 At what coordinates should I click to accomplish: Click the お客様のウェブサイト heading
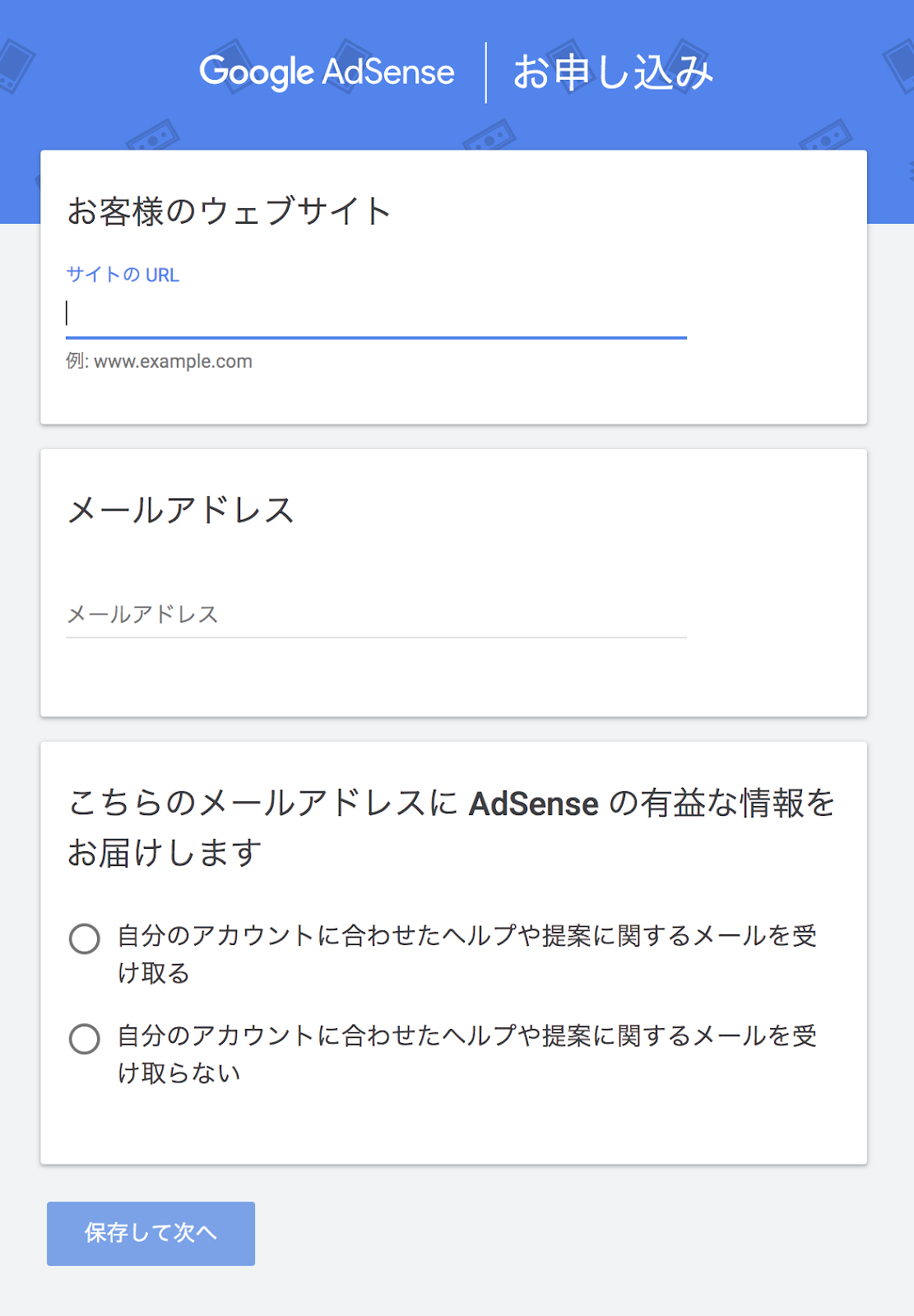coord(229,211)
